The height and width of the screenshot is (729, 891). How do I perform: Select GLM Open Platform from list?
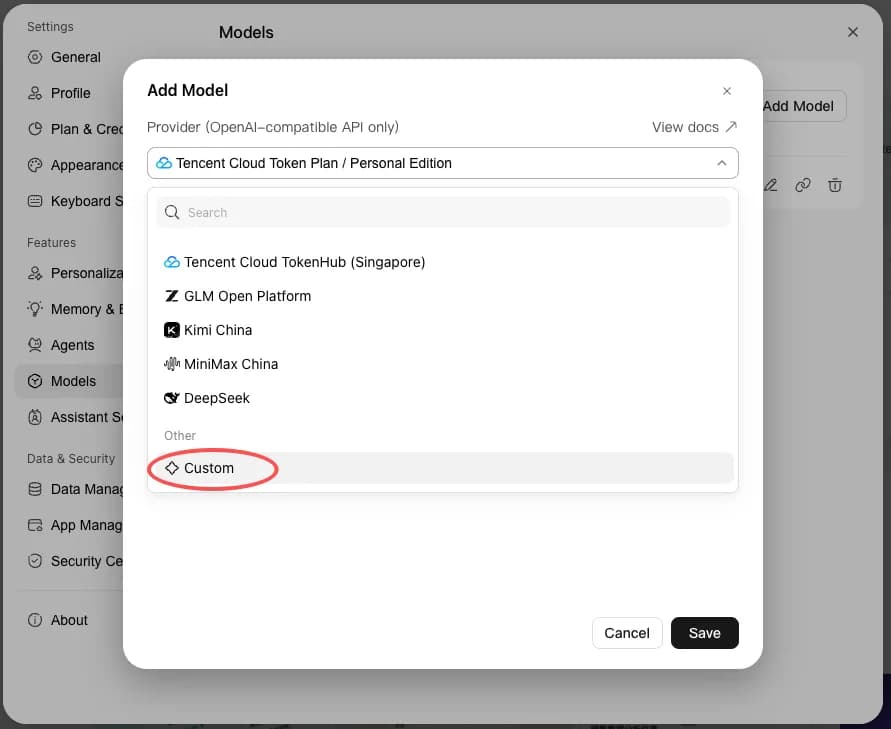tap(442, 296)
